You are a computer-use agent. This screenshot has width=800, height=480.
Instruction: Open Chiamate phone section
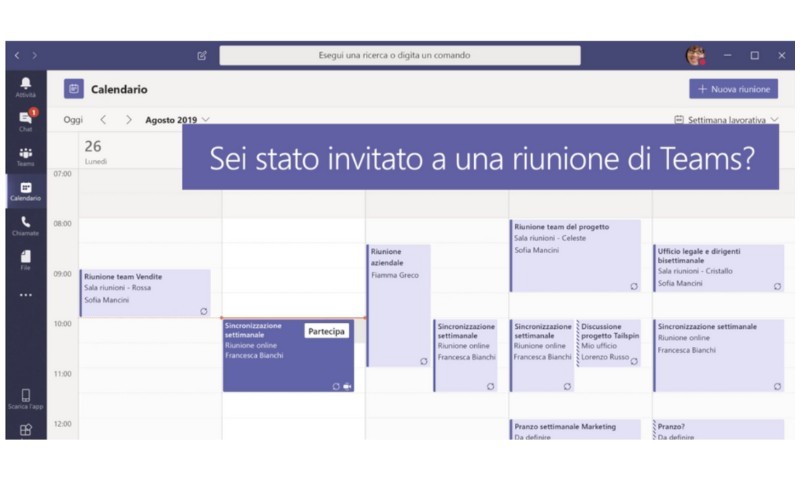(x=26, y=226)
